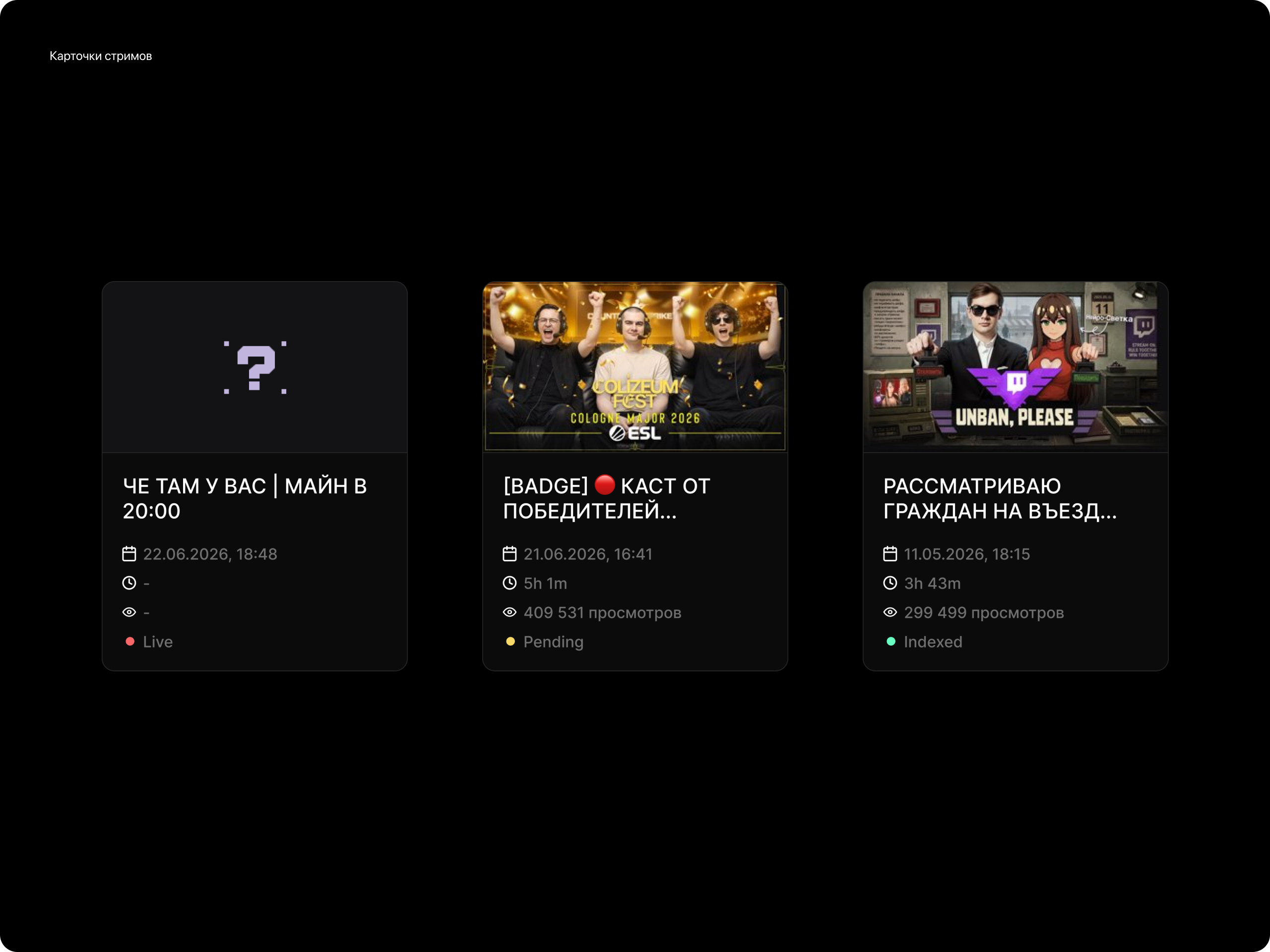Click the red Live status dot

pyautogui.click(x=130, y=642)
